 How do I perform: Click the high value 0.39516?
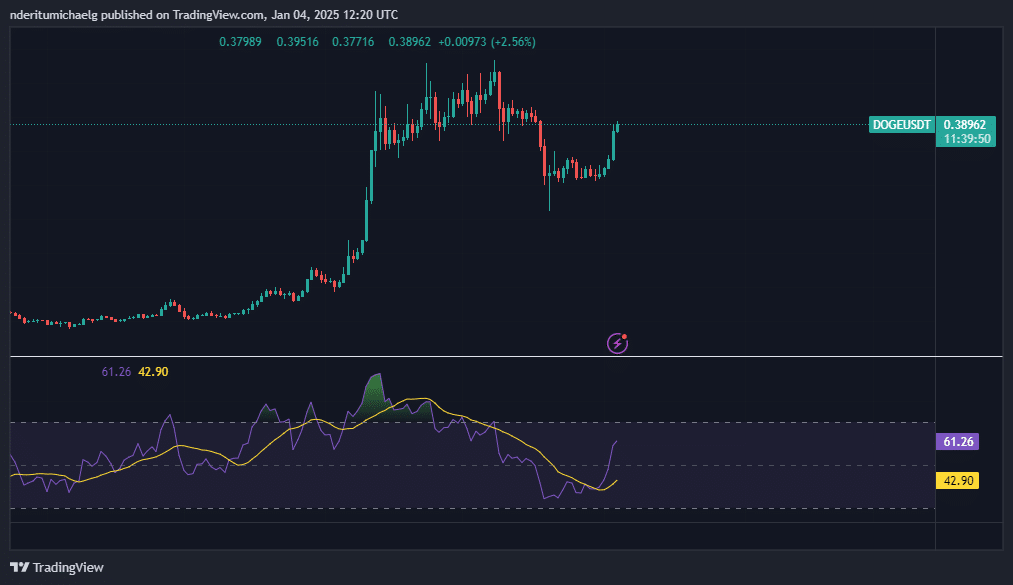(297, 42)
